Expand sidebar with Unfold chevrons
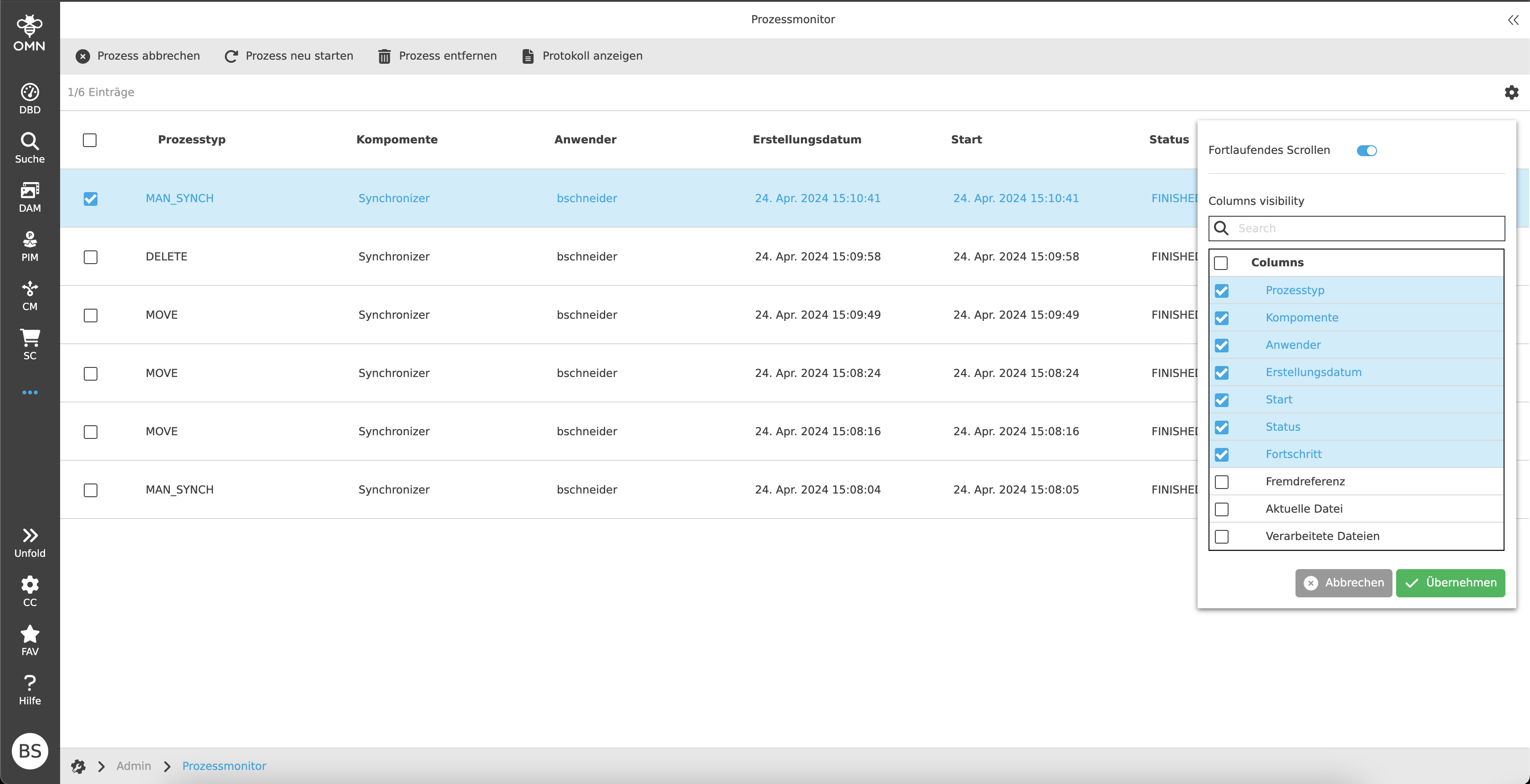 point(30,542)
